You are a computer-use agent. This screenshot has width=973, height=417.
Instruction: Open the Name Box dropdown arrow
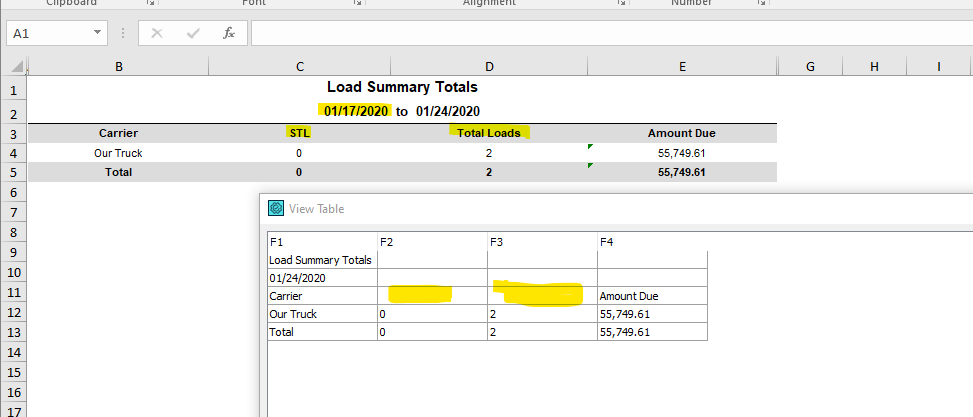97,33
